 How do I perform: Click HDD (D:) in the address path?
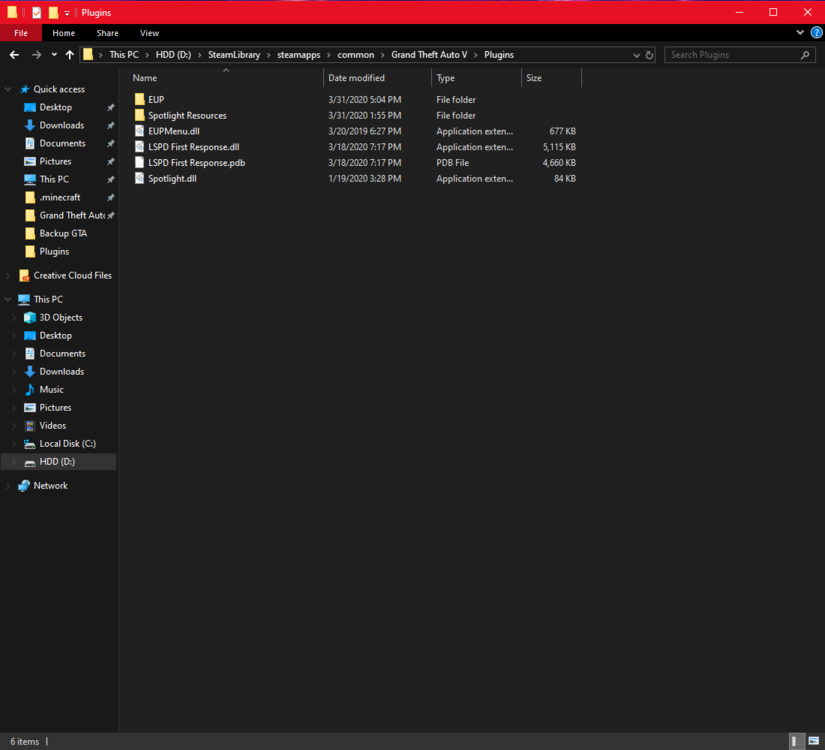pos(173,55)
